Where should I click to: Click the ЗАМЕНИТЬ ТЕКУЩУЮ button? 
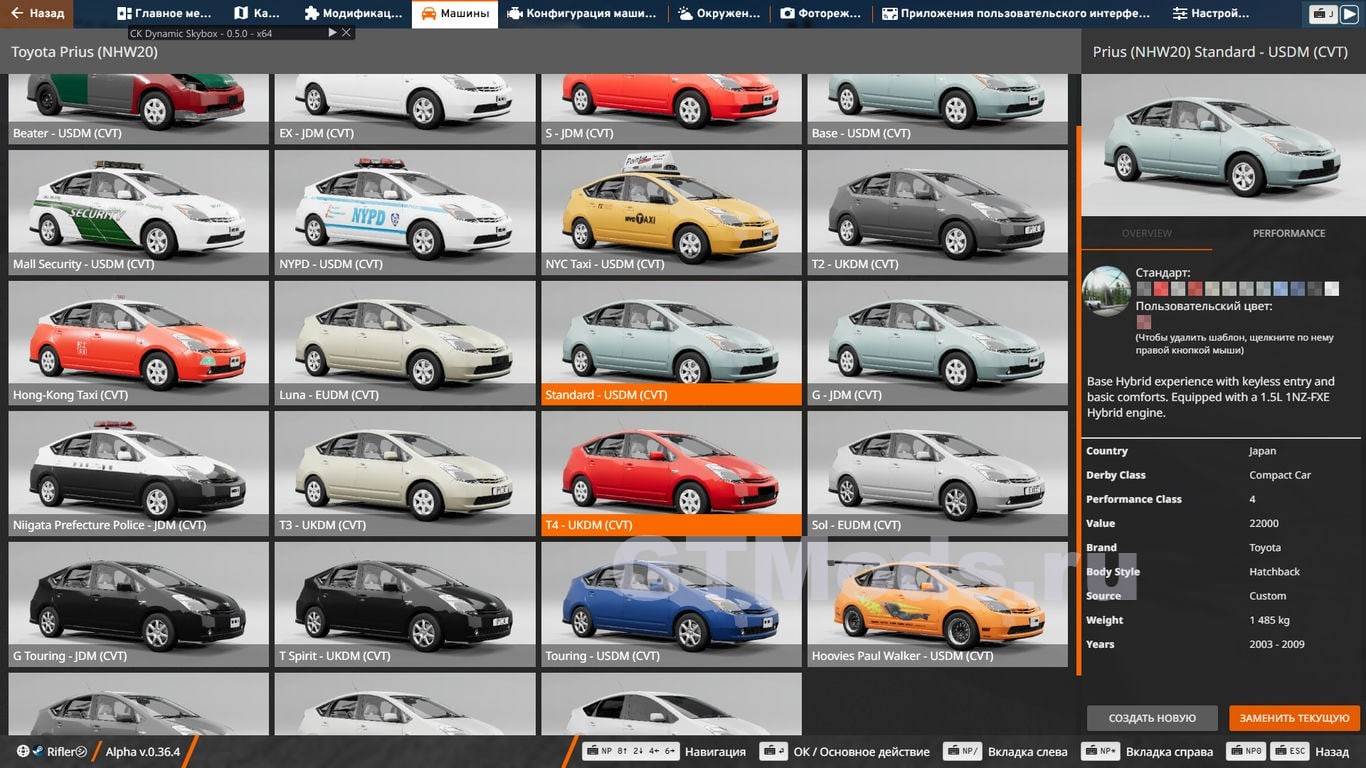[x=1294, y=718]
